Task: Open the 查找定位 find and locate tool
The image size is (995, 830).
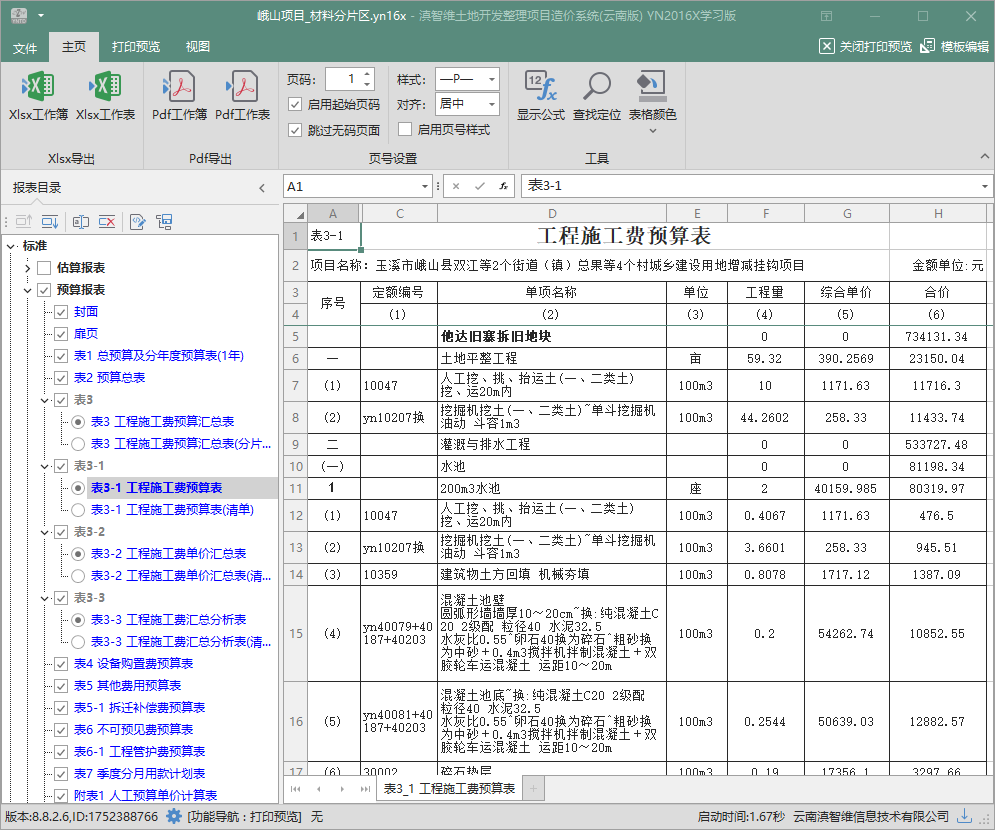Action: tap(596, 86)
